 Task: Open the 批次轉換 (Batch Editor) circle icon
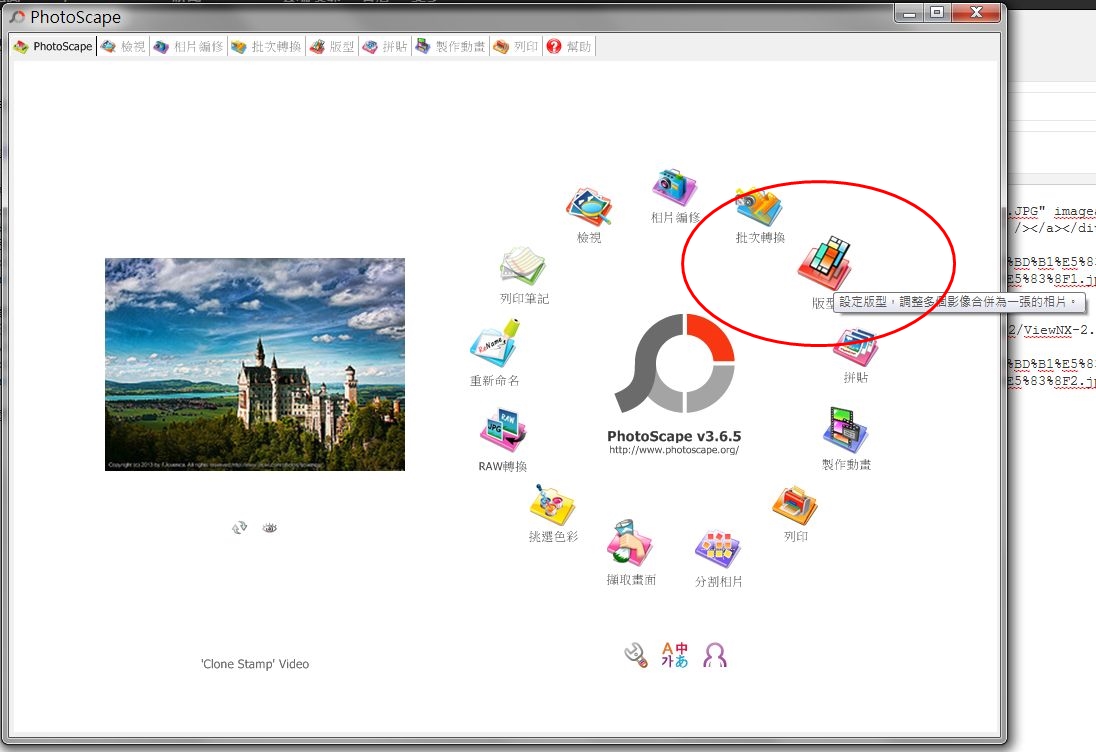pyautogui.click(x=758, y=207)
